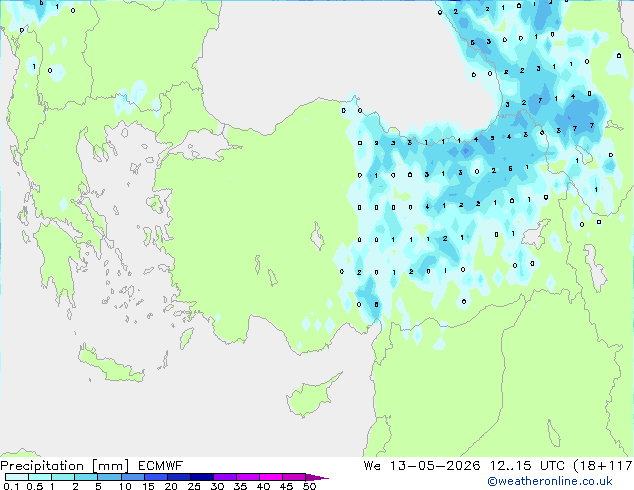Click the 2–5 mm legend color swatch
The image size is (634, 490).
point(86,477)
